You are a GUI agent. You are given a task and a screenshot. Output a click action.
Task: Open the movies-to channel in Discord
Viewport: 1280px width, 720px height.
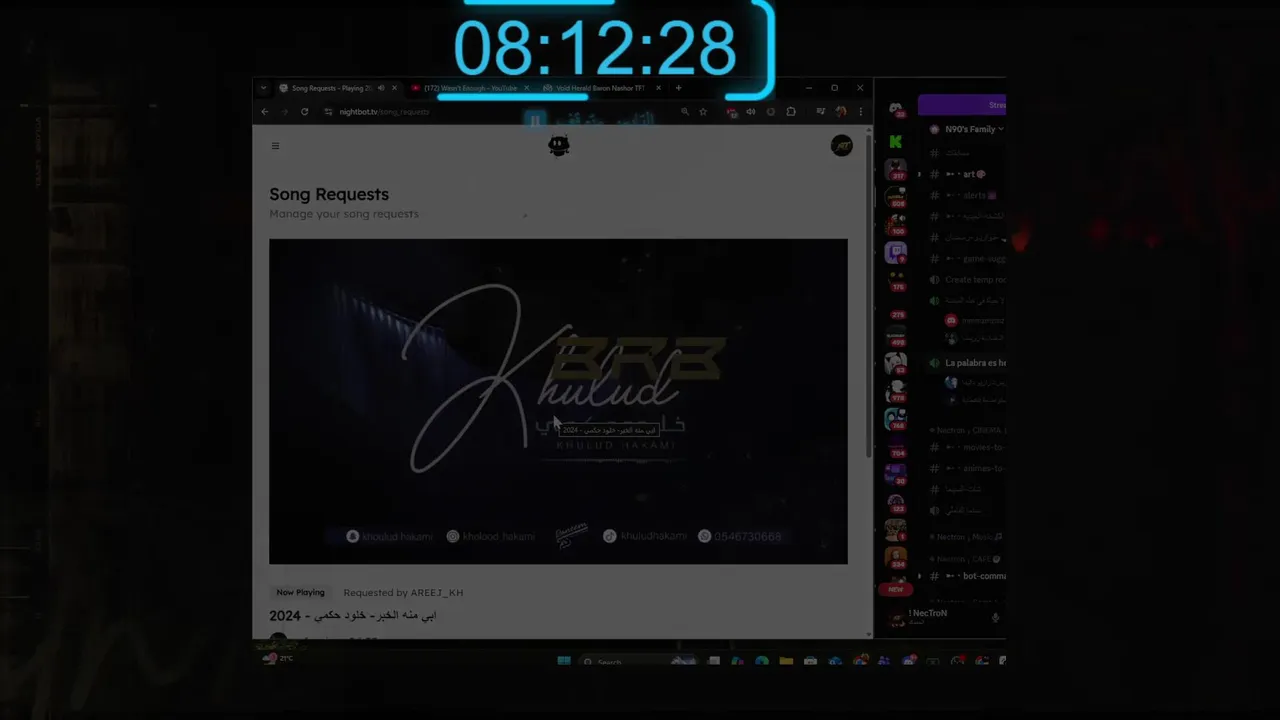pyautogui.click(x=967, y=447)
